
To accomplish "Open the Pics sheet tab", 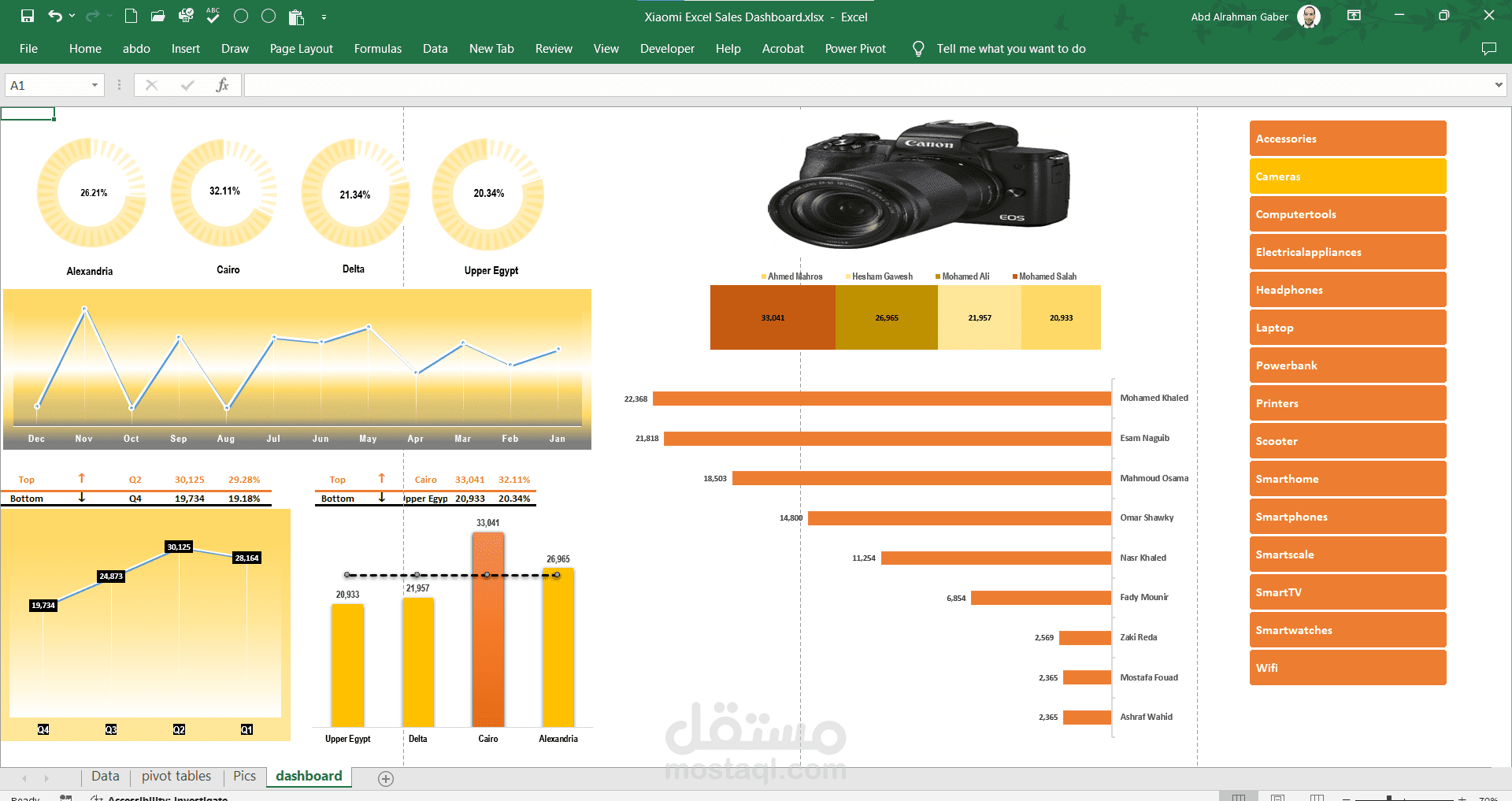I will coord(244,777).
